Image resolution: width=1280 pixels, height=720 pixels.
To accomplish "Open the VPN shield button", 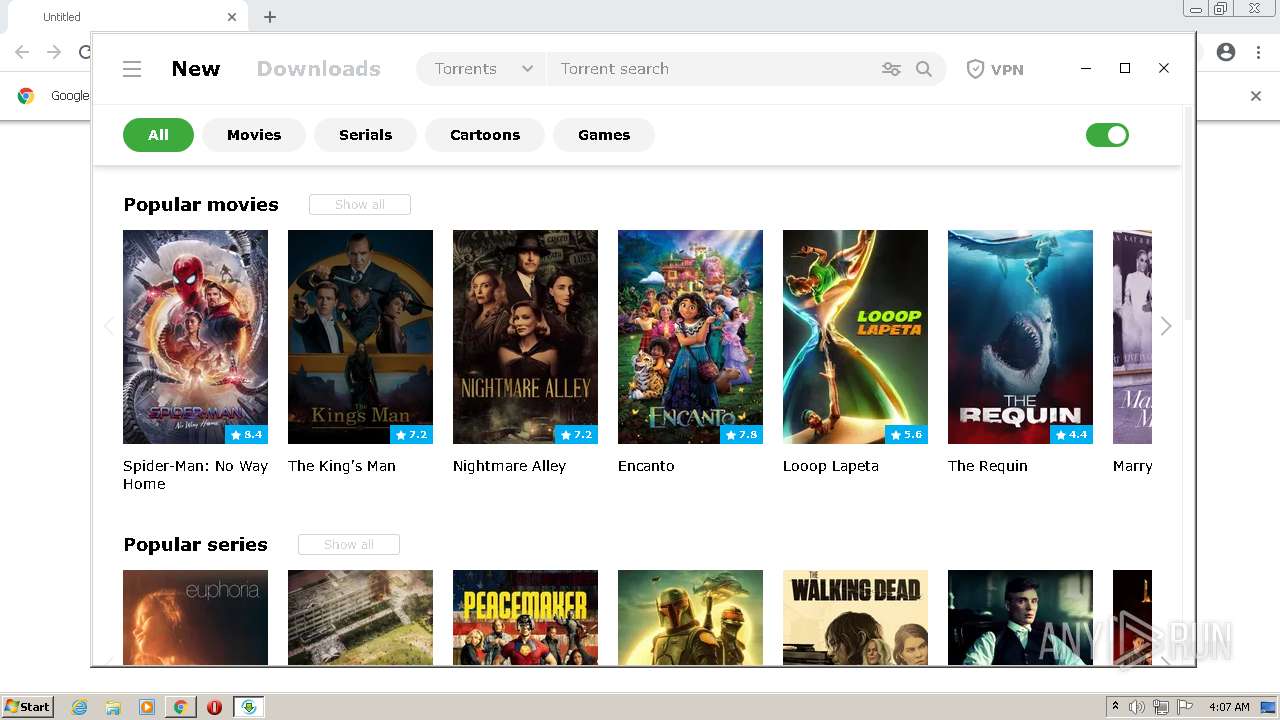I will coord(995,69).
